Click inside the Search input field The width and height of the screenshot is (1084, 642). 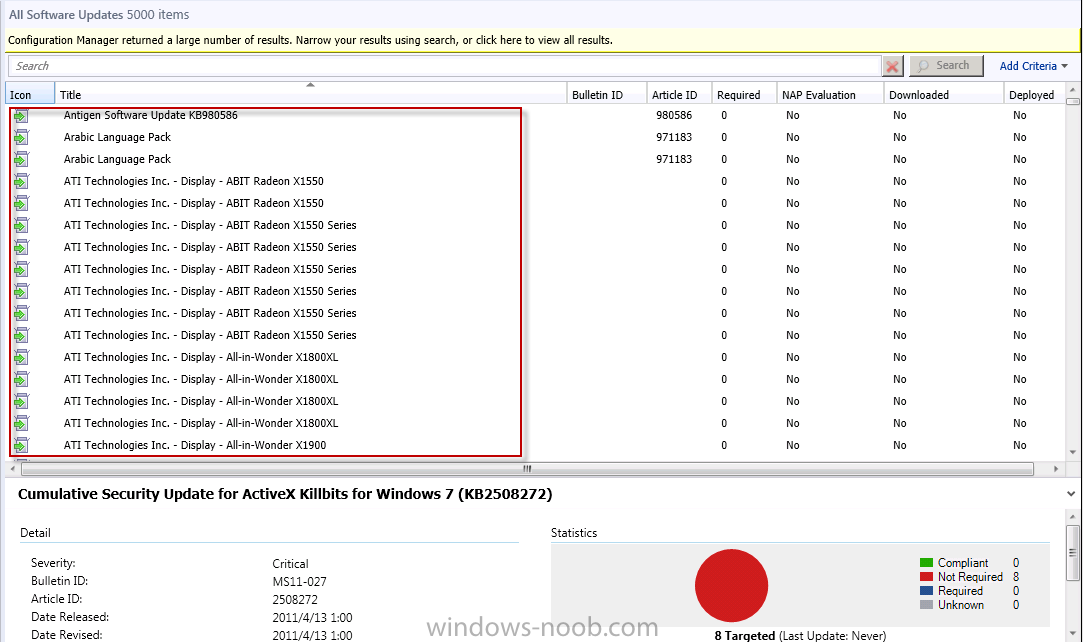pos(444,66)
